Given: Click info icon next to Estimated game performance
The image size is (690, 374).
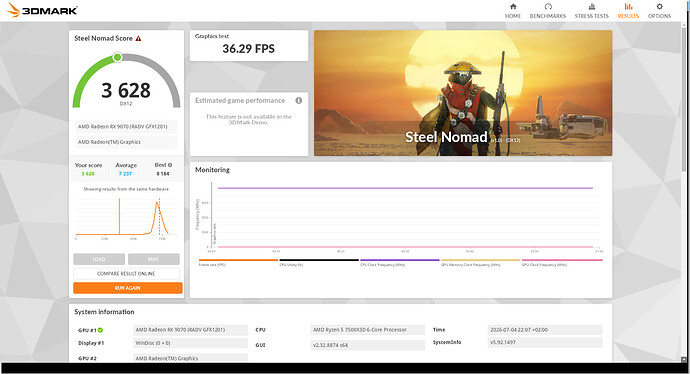Looking at the screenshot, I should click(299, 101).
